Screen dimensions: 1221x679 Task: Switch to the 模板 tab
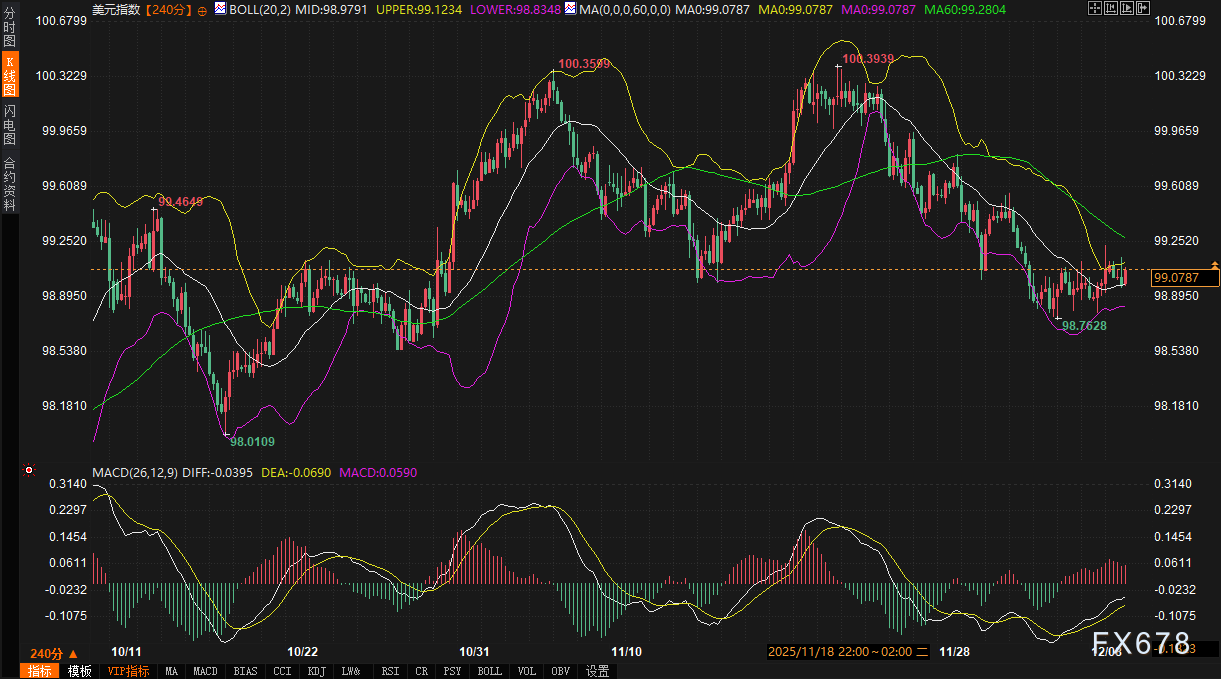79,671
